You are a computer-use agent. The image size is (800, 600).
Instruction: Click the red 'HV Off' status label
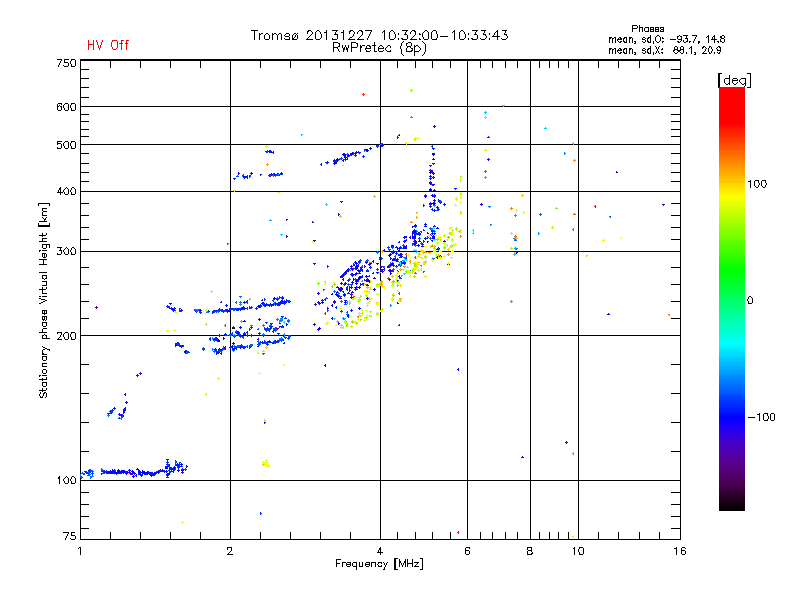pyautogui.click(x=108, y=45)
